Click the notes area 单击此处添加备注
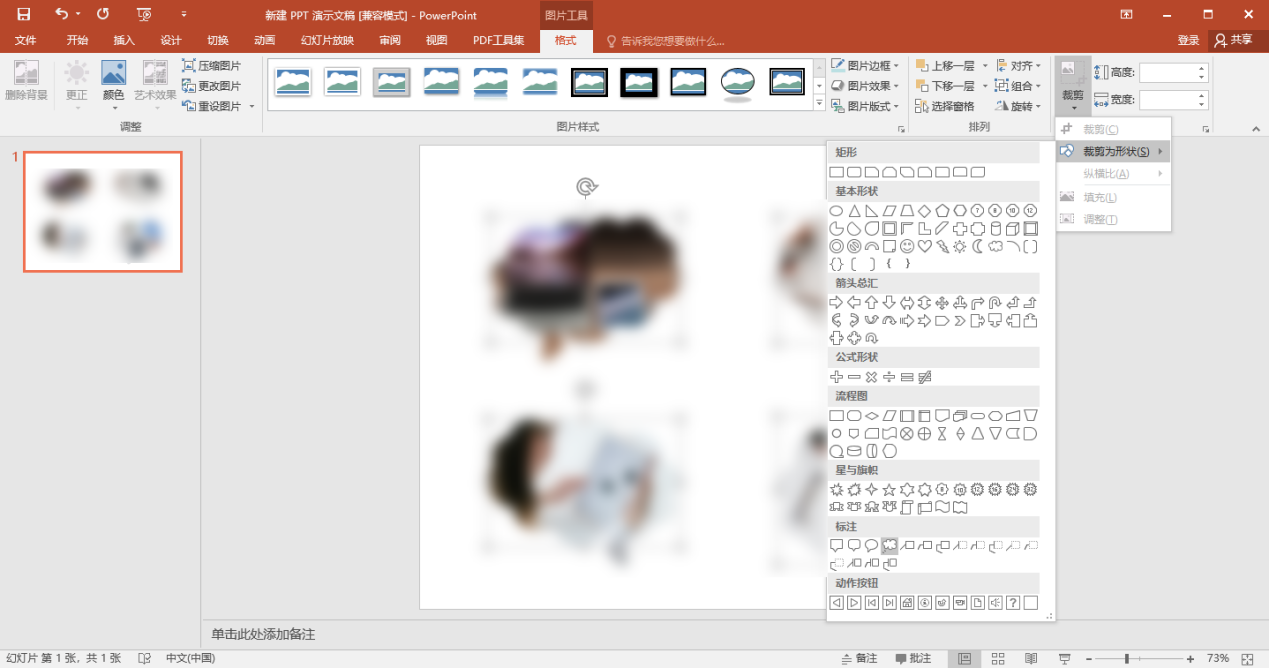 (263, 634)
